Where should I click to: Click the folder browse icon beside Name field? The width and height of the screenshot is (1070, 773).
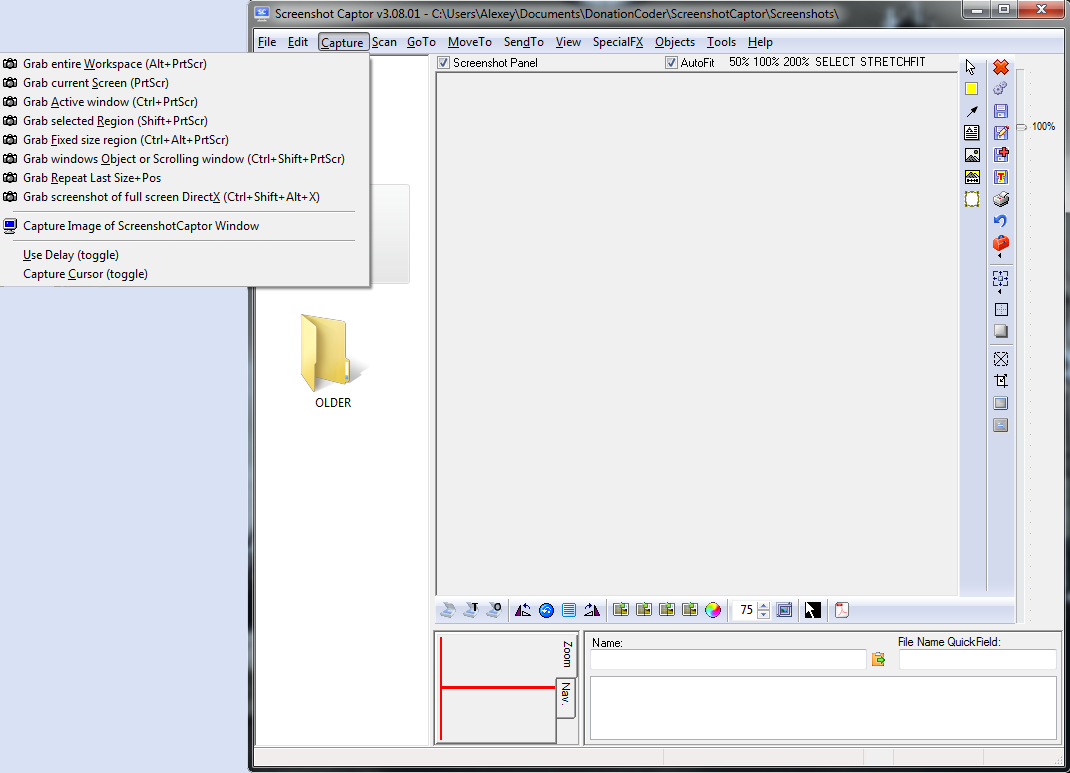pyautogui.click(x=878, y=659)
